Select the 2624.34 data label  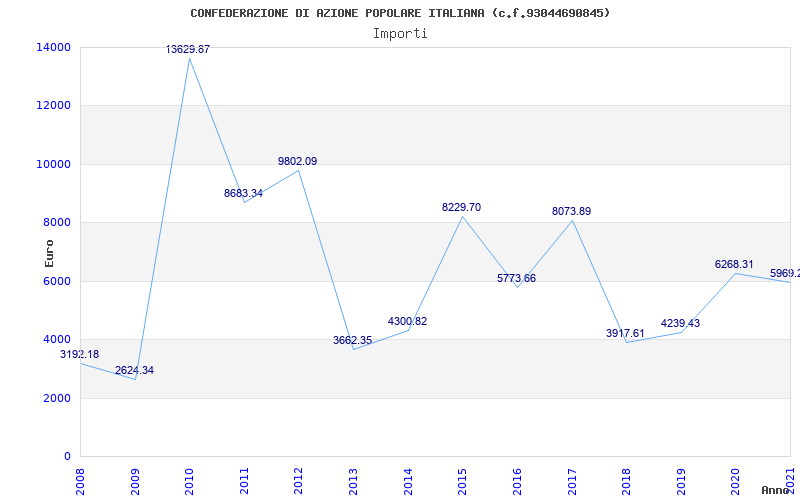point(134,370)
